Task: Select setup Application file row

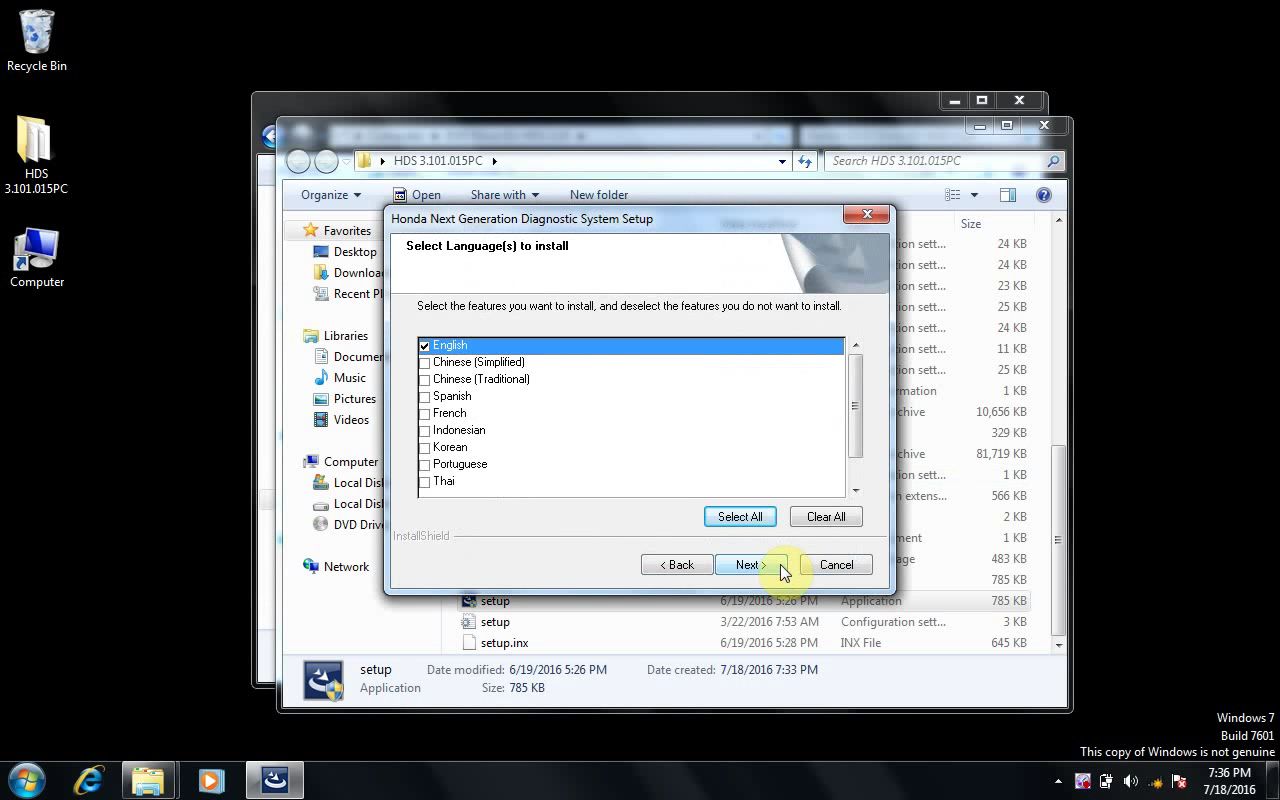Action: click(745, 601)
